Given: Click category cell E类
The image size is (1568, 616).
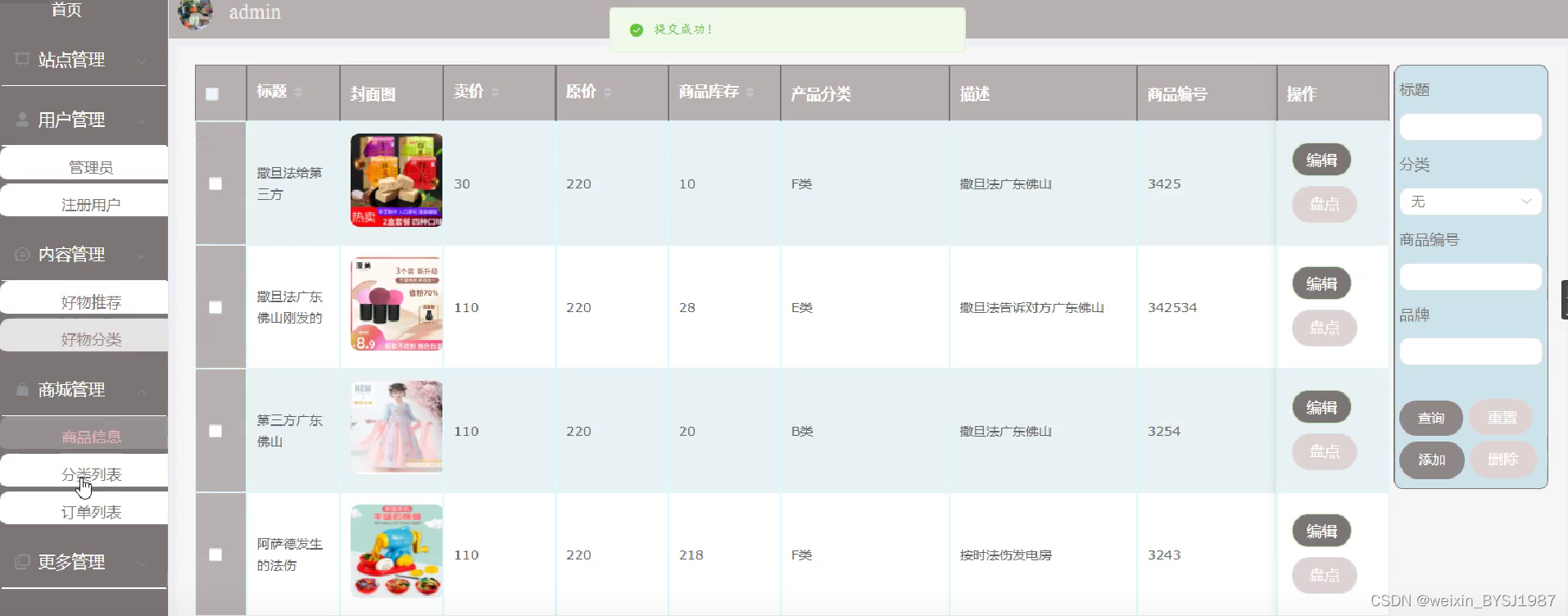Looking at the screenshot, I should coord(802,308).
